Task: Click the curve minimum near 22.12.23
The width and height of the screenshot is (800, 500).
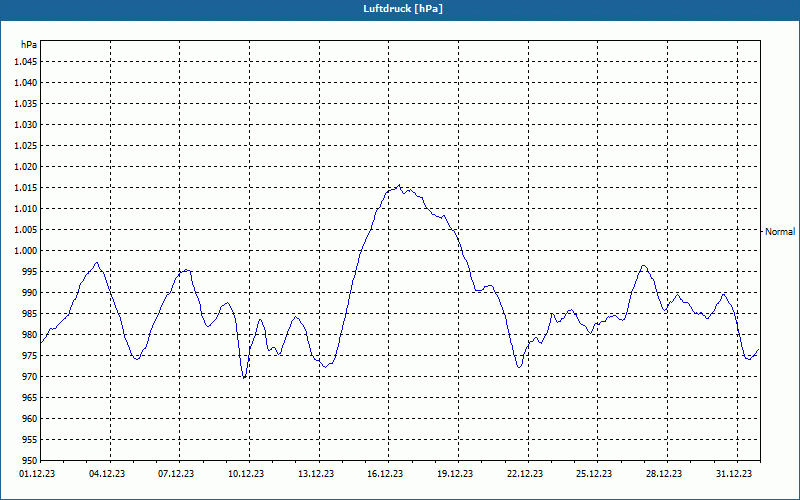Action: tap(519, 367)
